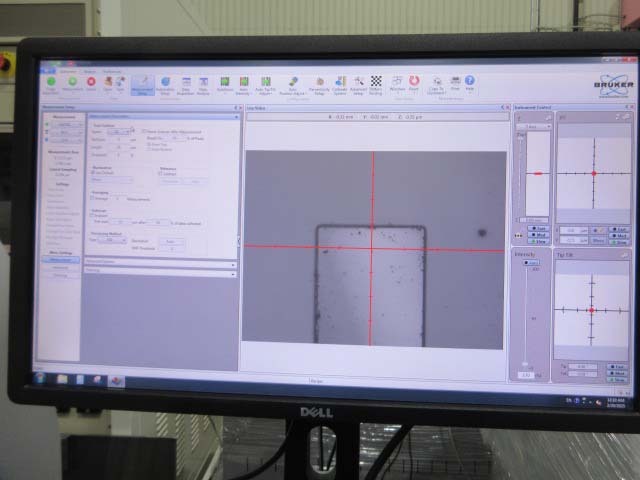The height and width of the screenshot is (480, 640).
Task: Open the Data Acquisition view icon
Action: tap(186, 86)
